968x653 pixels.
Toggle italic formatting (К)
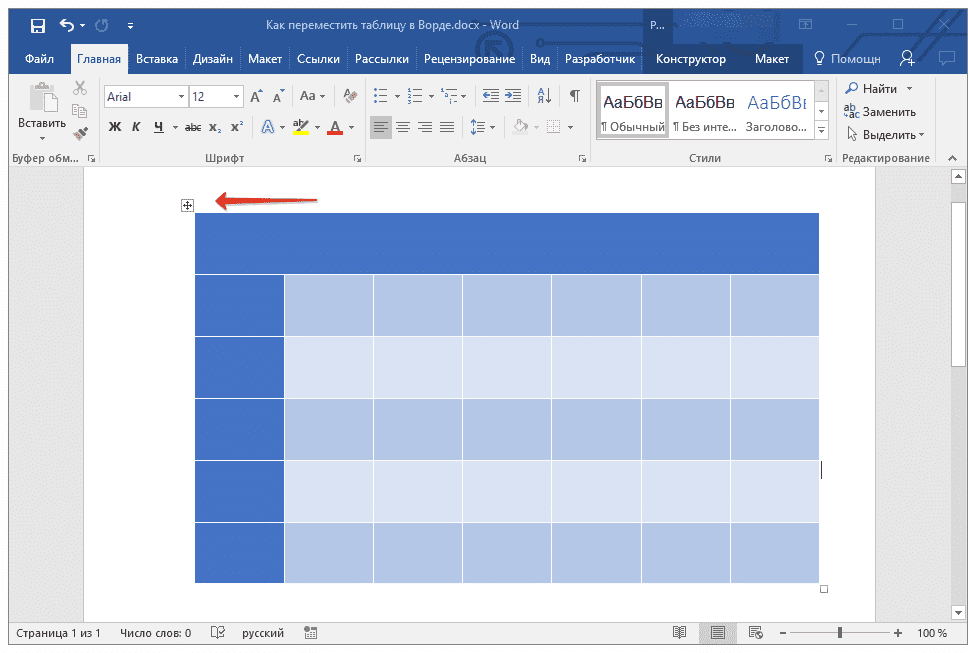point(136,127)
